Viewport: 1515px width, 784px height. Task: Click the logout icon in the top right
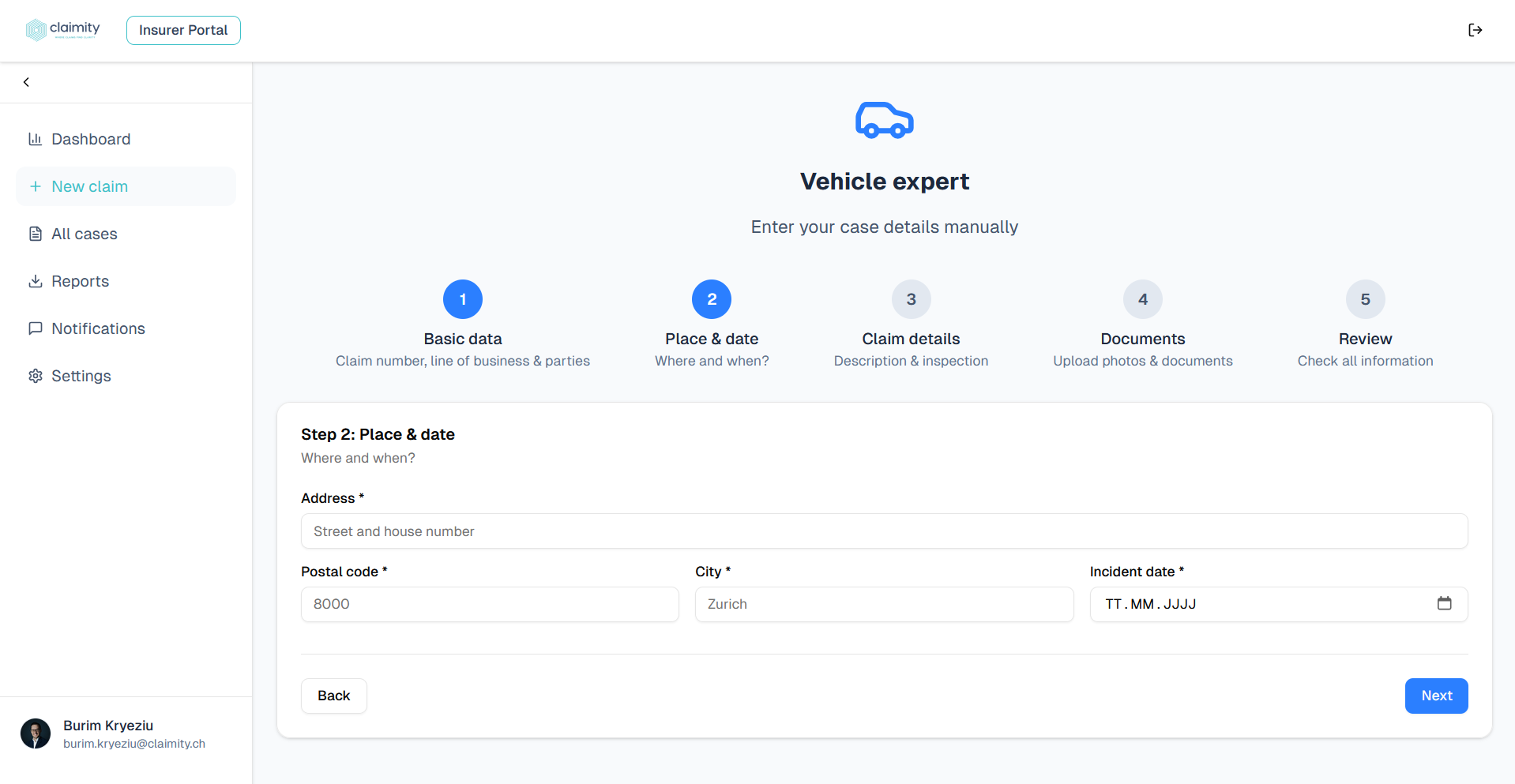pos(1476,30)
